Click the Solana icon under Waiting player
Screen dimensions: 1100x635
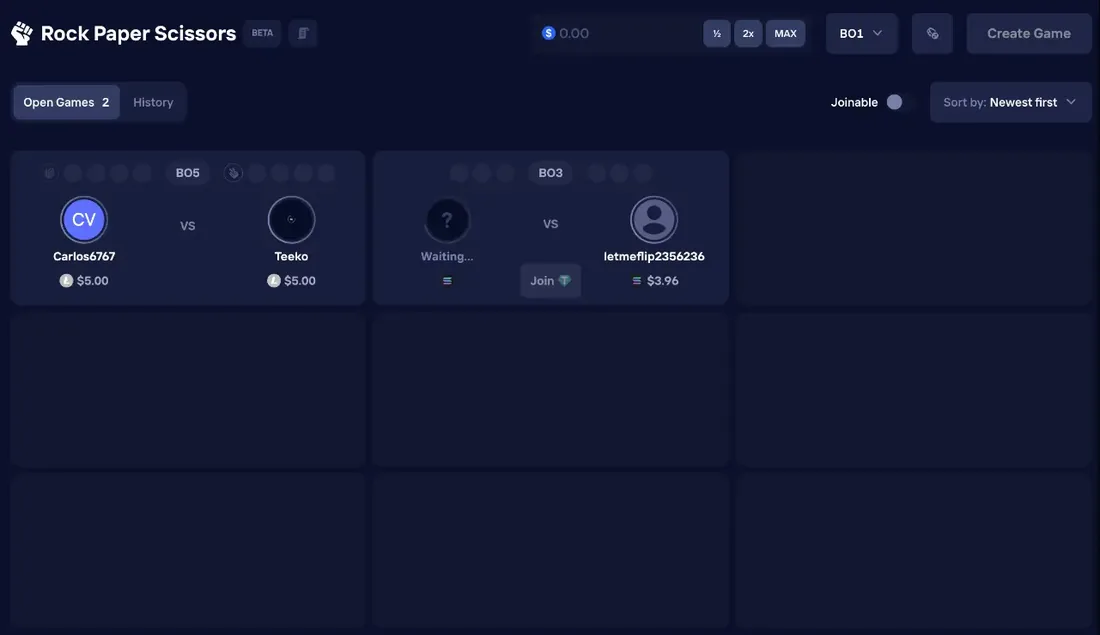coord(447,281)
